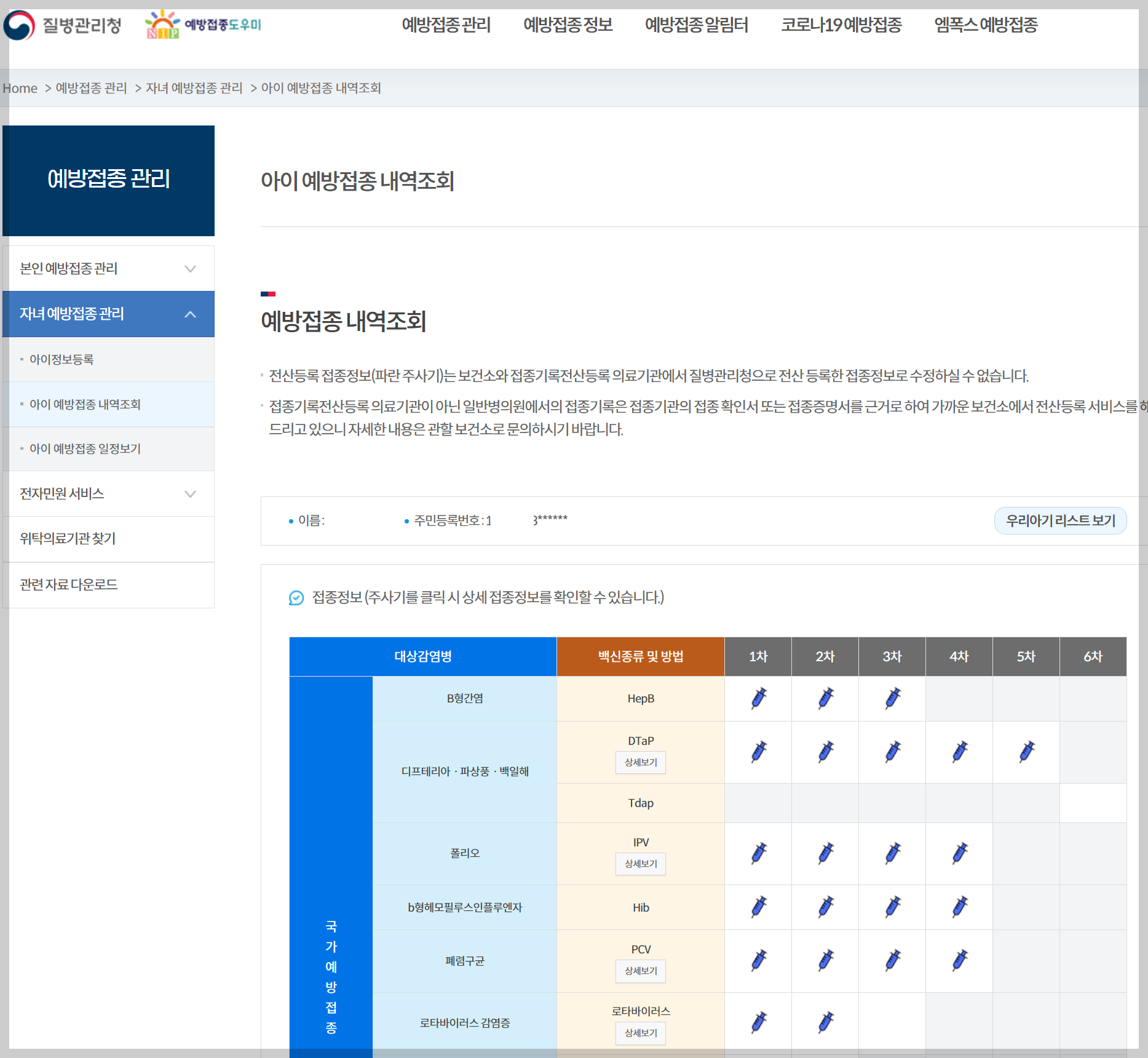Image resolution: width=1148 pixels, height=1058 pixels.
Task: Select 아이 예방접종 일정보기 sidebar item
Action: (109, 448)
